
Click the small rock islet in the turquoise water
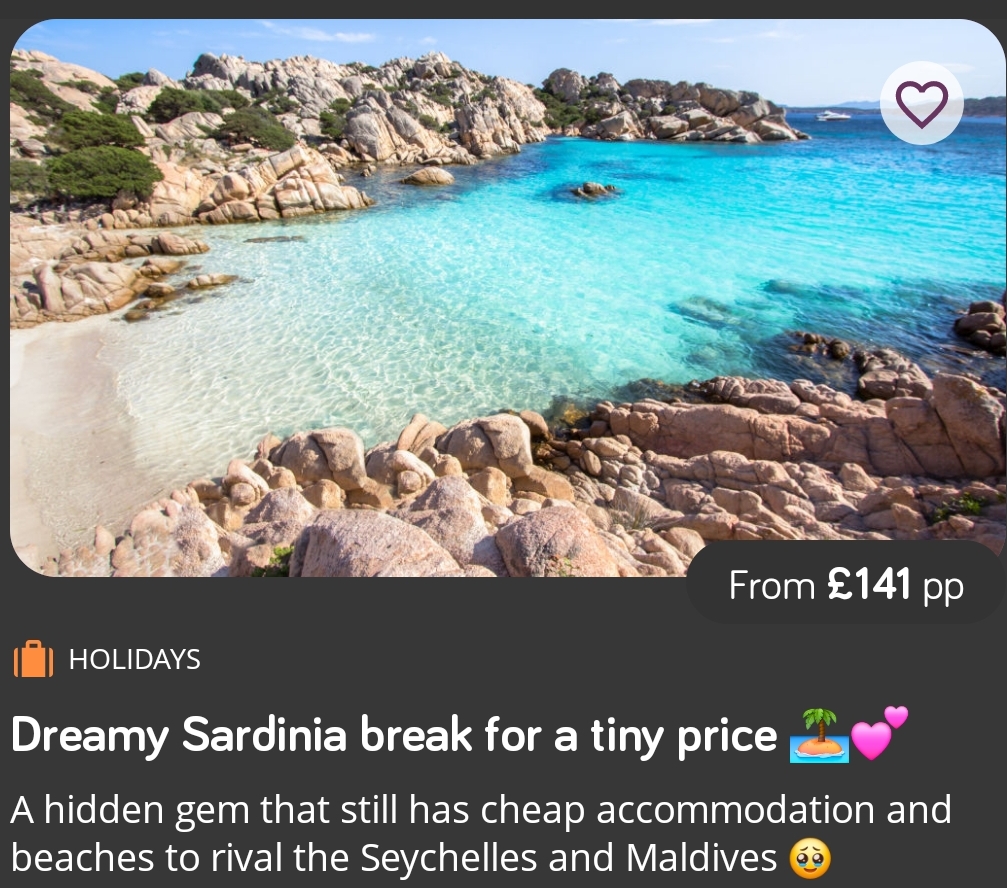594,189
